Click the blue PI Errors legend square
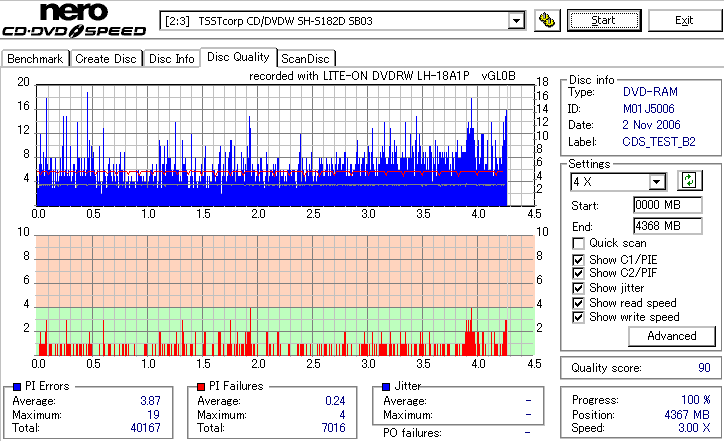The width and height of the screenshot is (724, 441). tap(17, 387)
